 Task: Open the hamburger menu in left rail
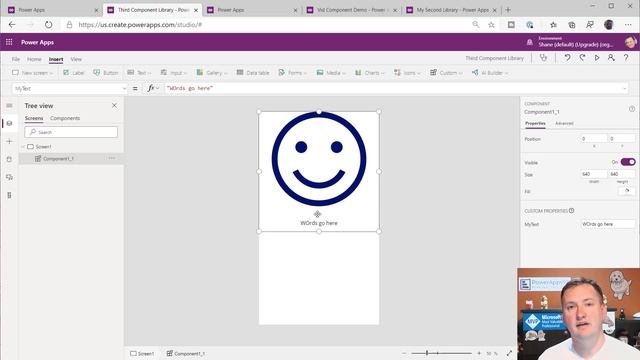(x=9, y=106)
